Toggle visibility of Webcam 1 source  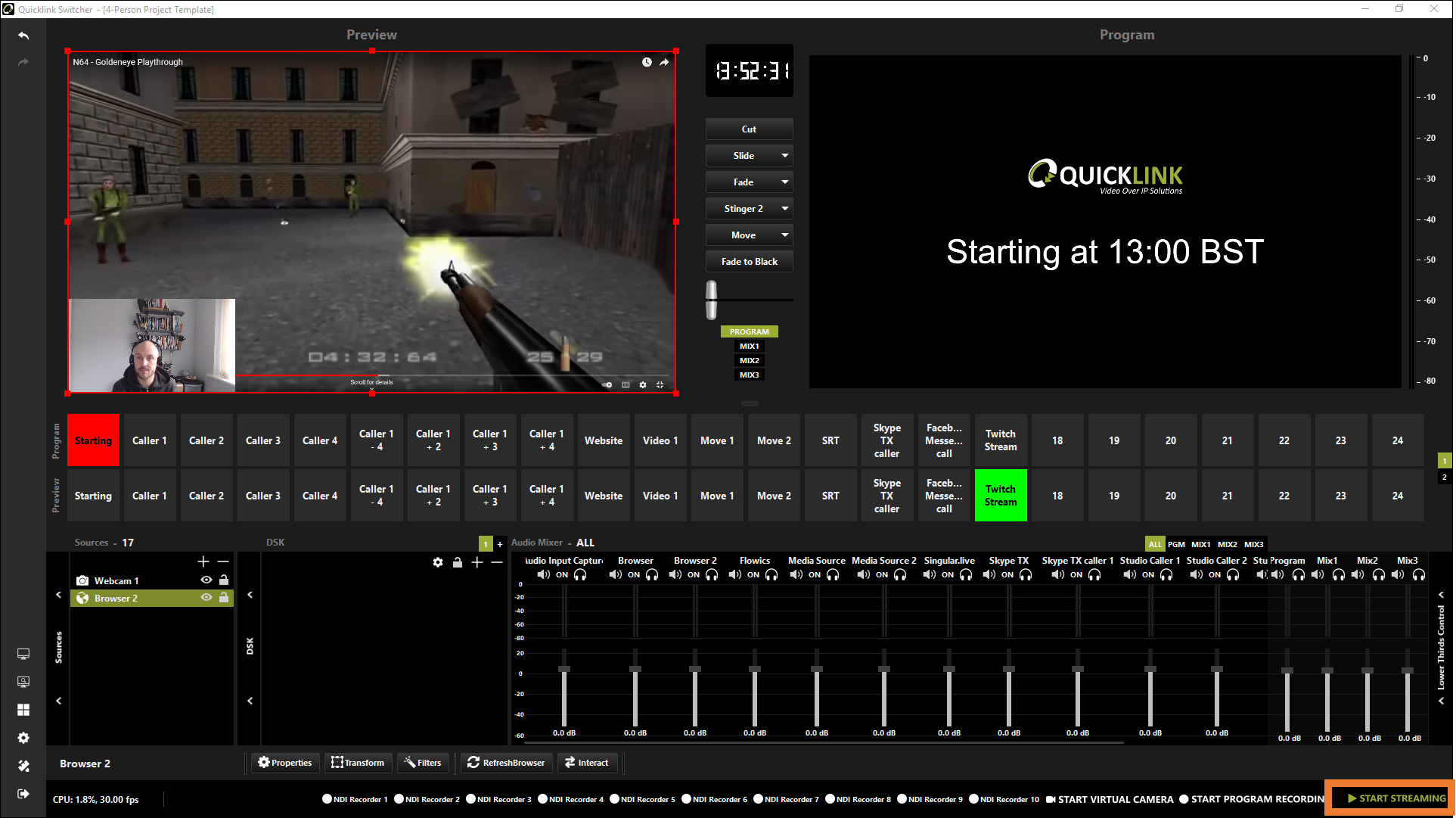(206, 580)
